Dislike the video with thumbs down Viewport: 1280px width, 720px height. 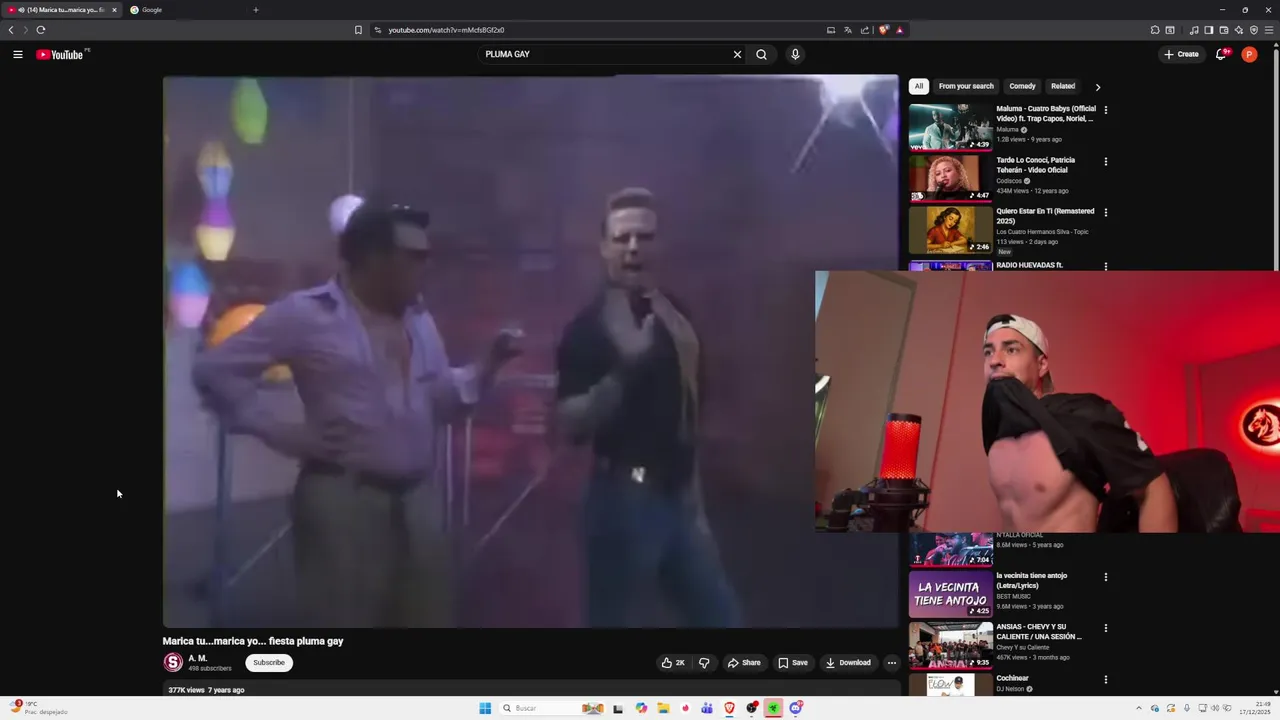click(704, 663)
